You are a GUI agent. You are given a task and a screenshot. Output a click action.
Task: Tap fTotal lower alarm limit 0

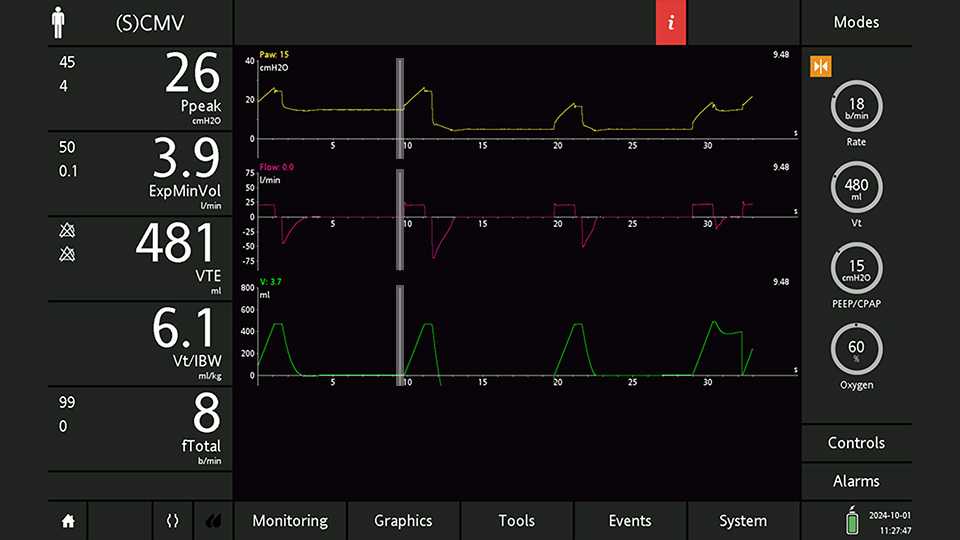point(63,426)
